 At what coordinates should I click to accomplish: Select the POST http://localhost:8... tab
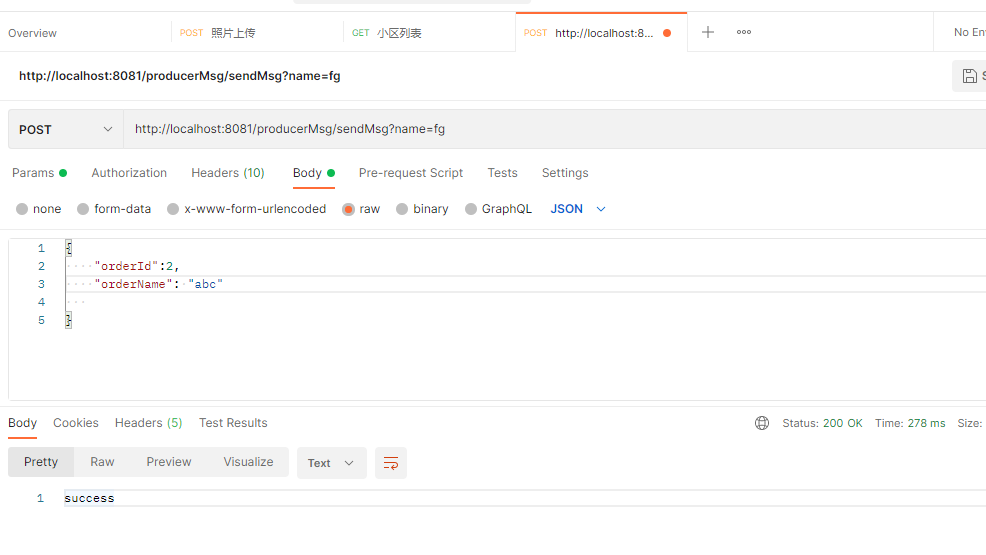tap(601, 33)
